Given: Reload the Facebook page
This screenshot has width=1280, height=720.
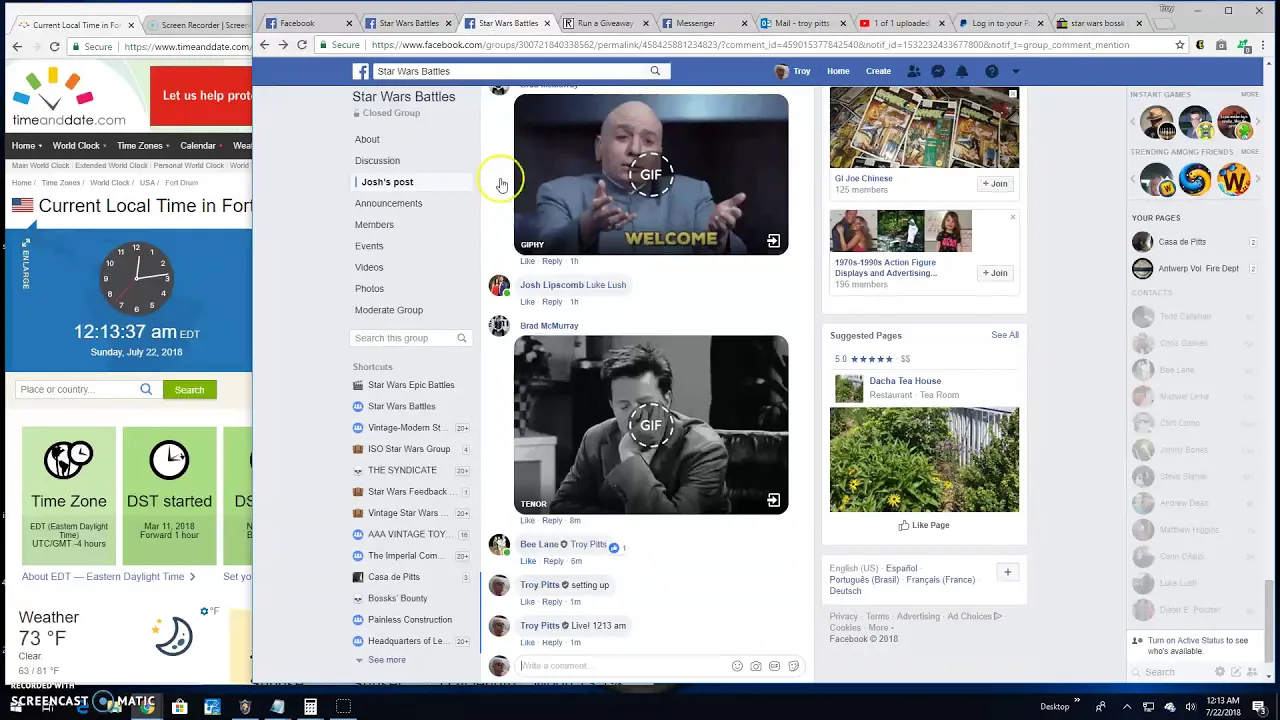Looking at the screenshot, I should [302, 45].
